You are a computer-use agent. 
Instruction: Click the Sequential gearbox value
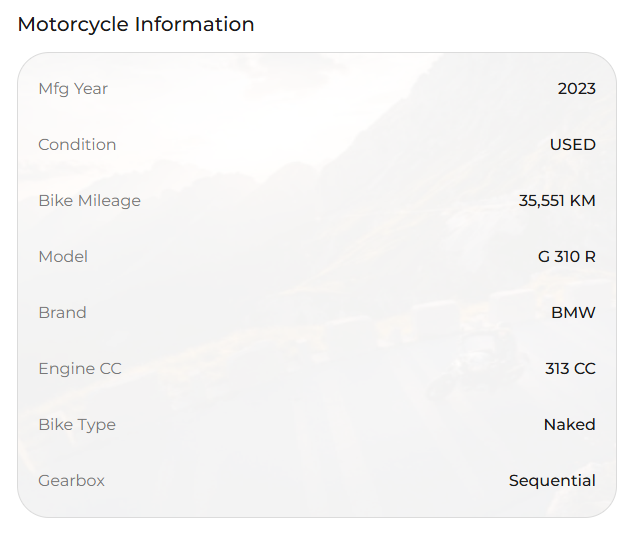tap(553, 481)
